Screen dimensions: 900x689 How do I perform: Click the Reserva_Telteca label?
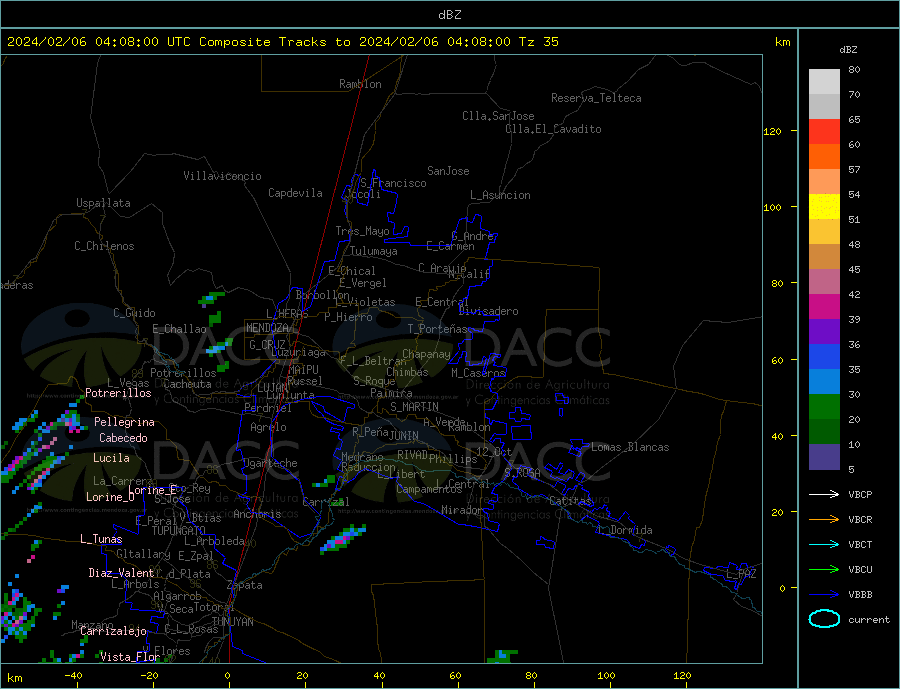click(x=596, y=98)
